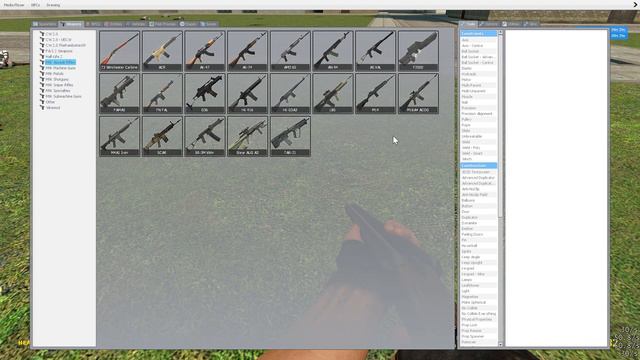Select the Axis tool
Viewport: 640px width, 360px height.
pos(479,40)
